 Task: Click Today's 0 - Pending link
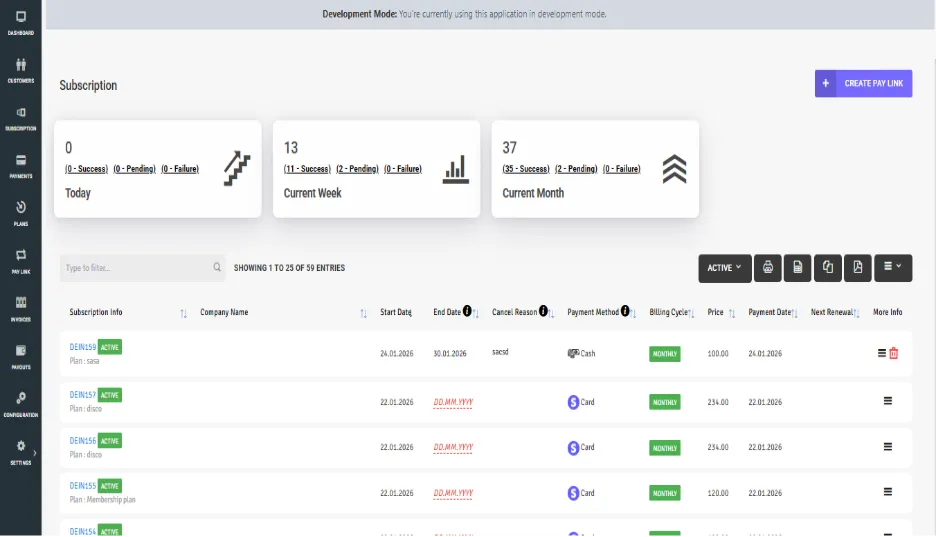click(x=134, y=169)
